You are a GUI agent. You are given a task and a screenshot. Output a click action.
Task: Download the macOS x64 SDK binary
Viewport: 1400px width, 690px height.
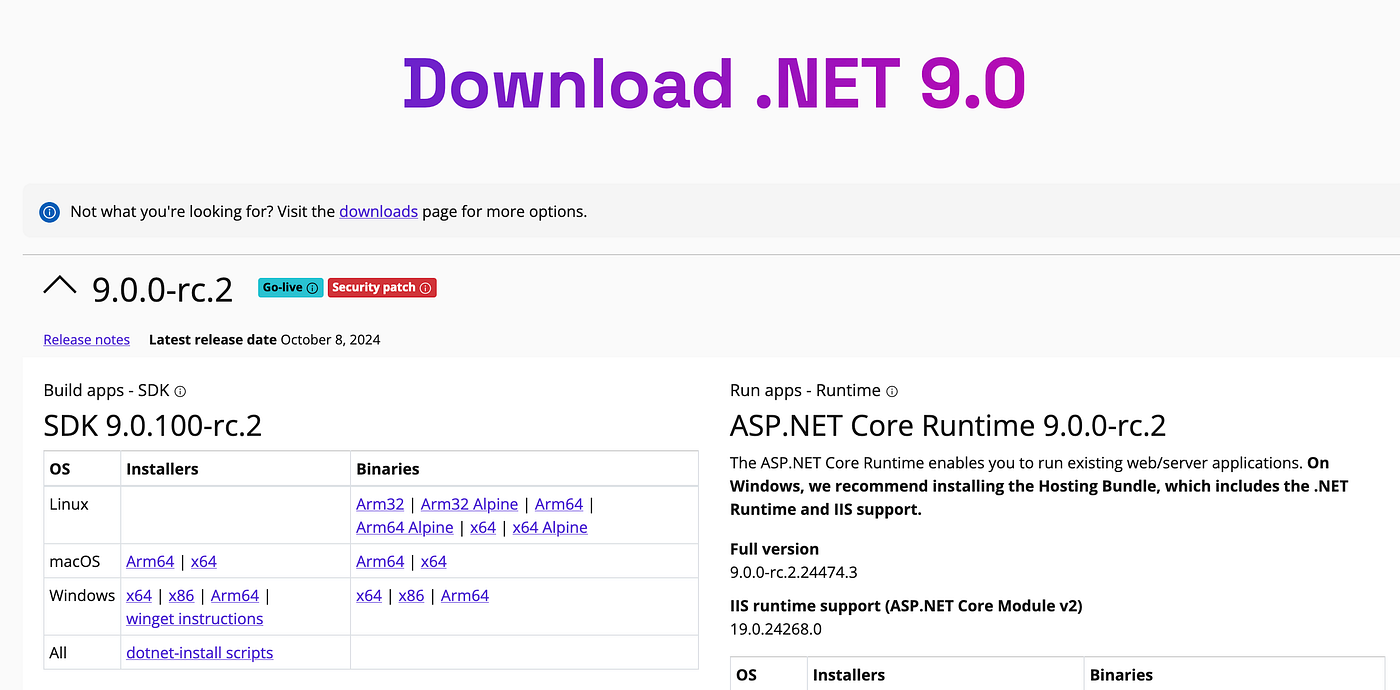434,562
